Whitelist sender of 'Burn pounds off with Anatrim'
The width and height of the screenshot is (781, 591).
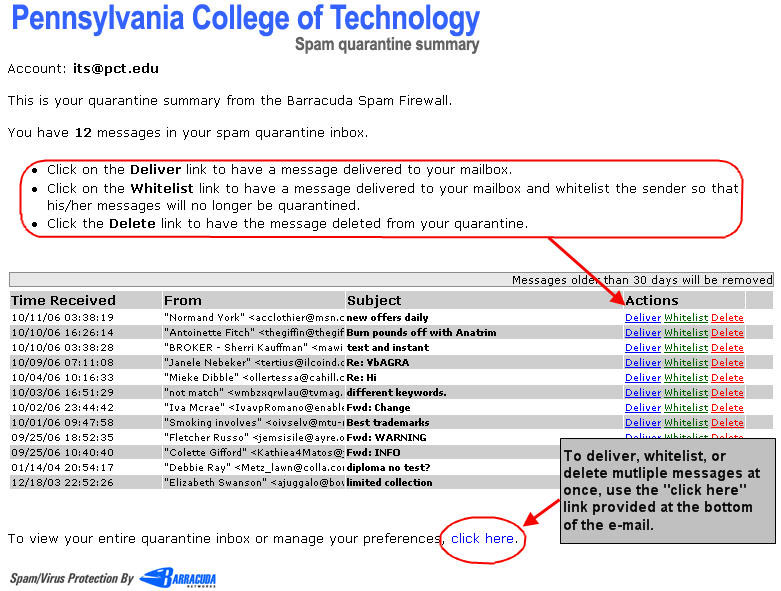(x=686, y=333)
